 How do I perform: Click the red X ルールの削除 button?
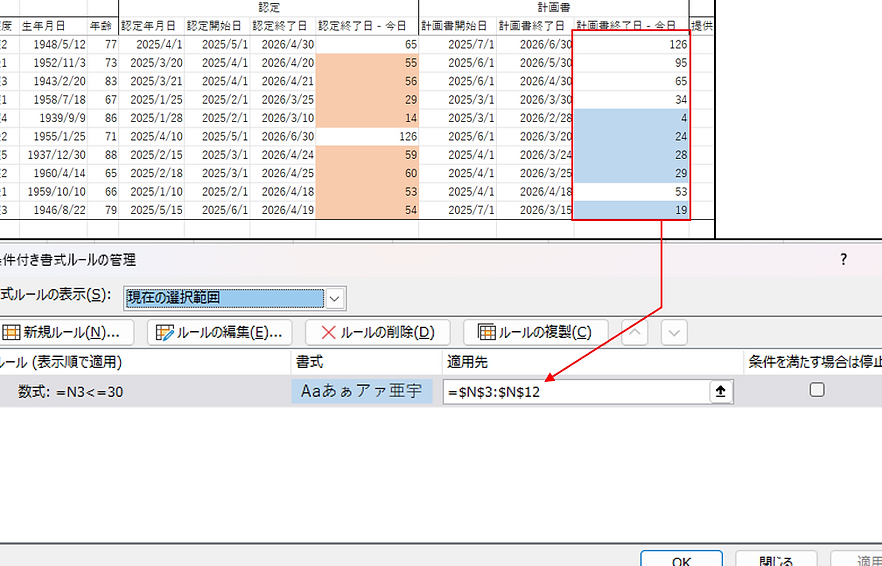click(x=377, y=332)
